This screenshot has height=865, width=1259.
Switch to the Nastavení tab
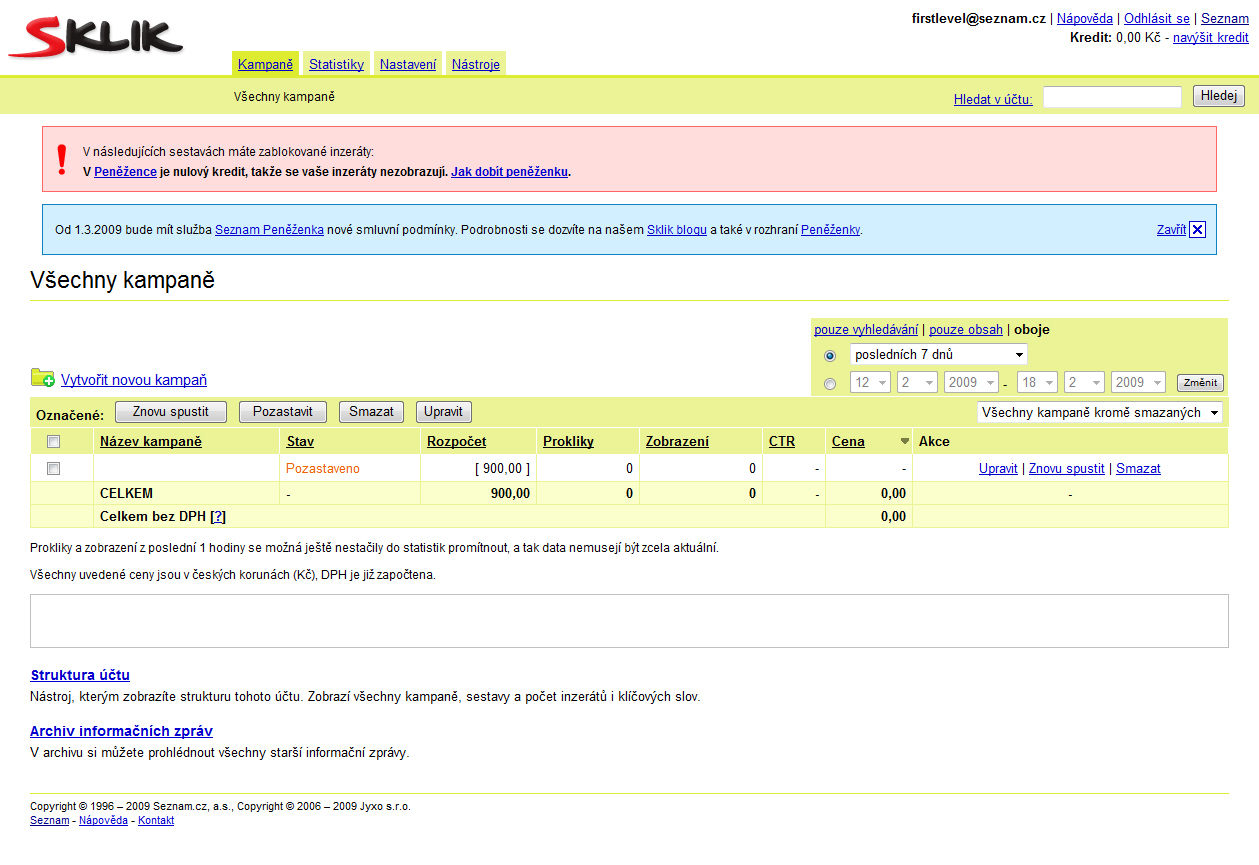coord(408,64)
